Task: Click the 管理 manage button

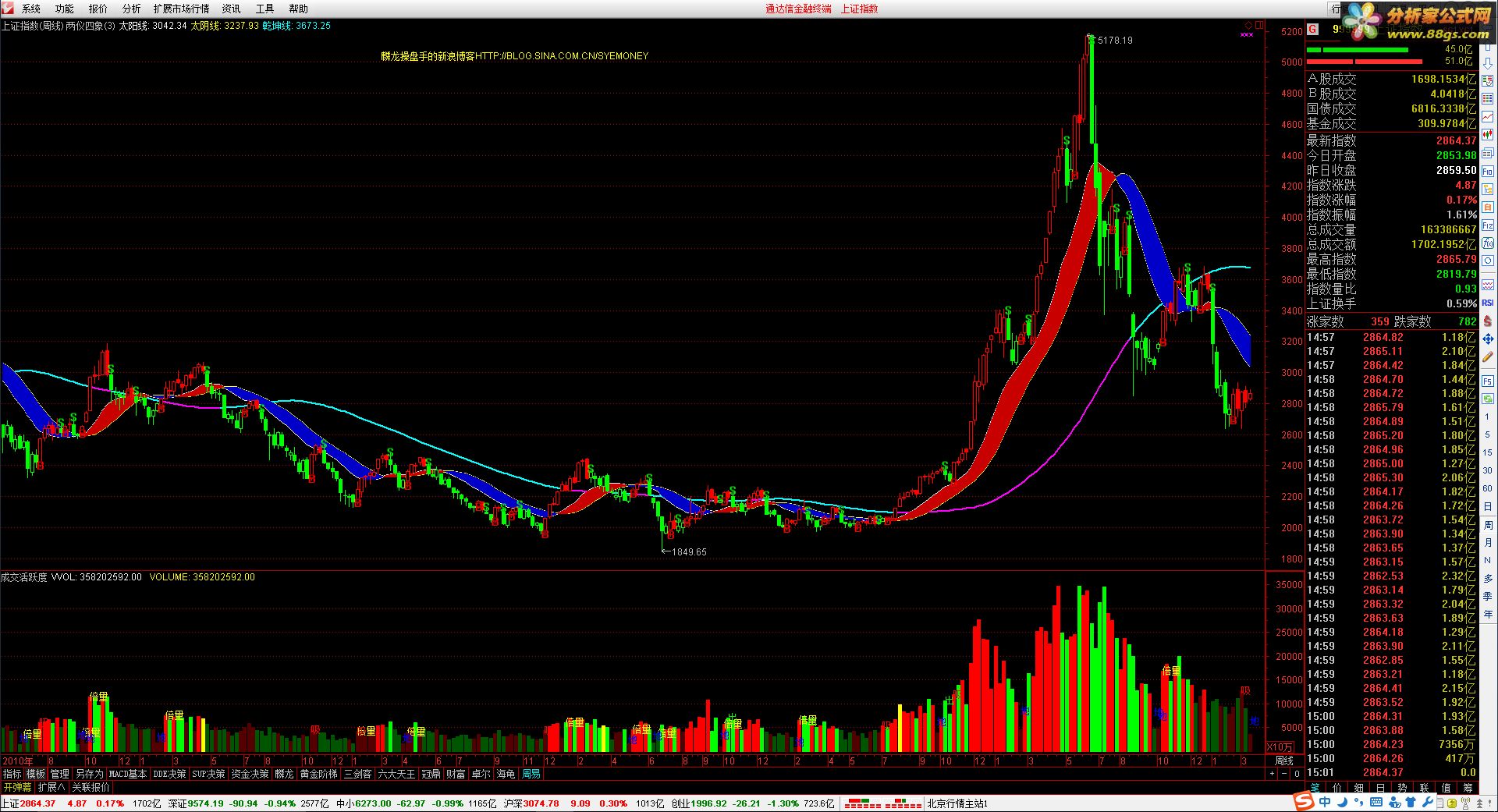Action: point(60,774)
